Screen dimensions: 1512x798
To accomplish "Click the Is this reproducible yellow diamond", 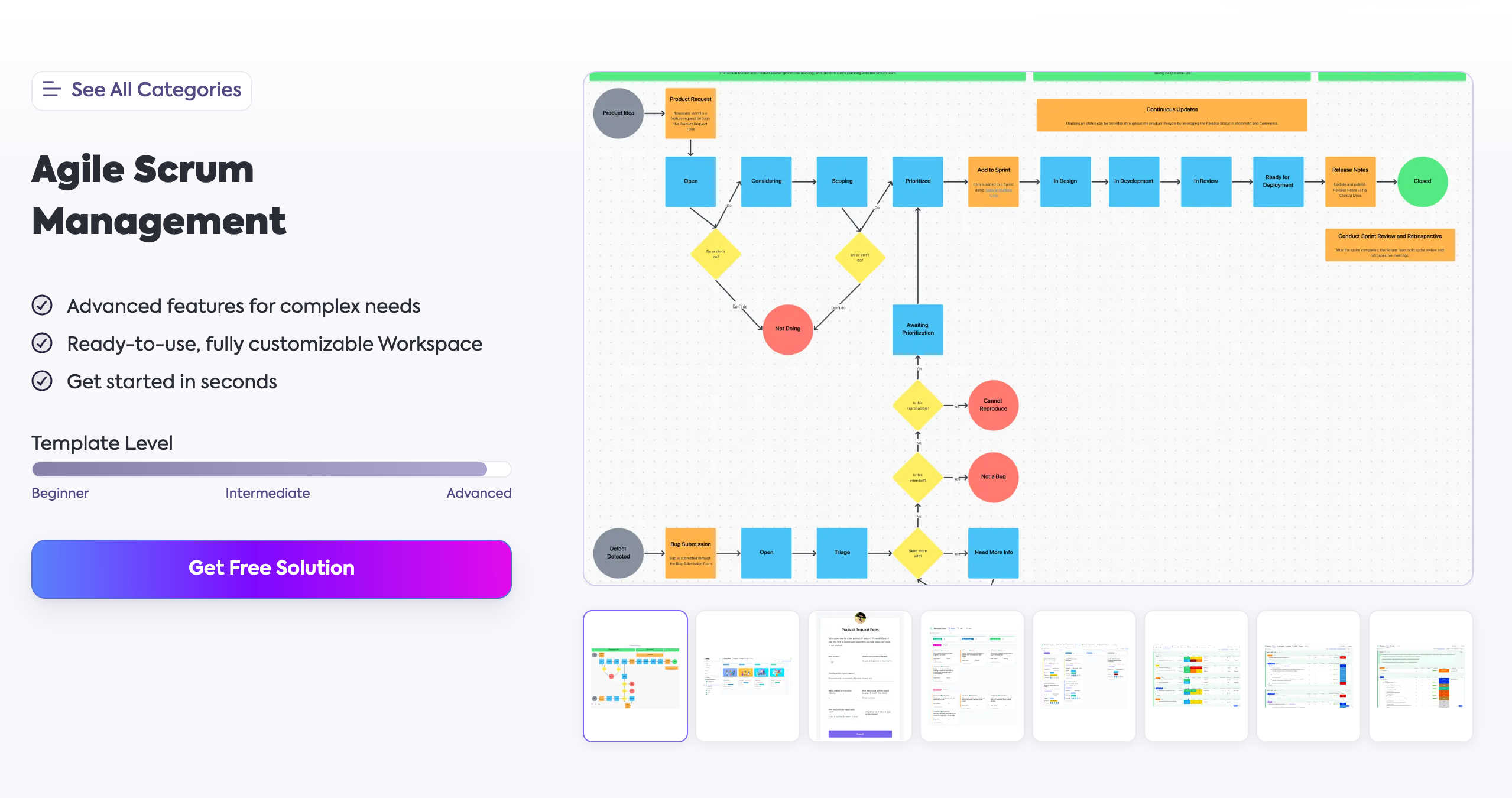I will (917, 406).
